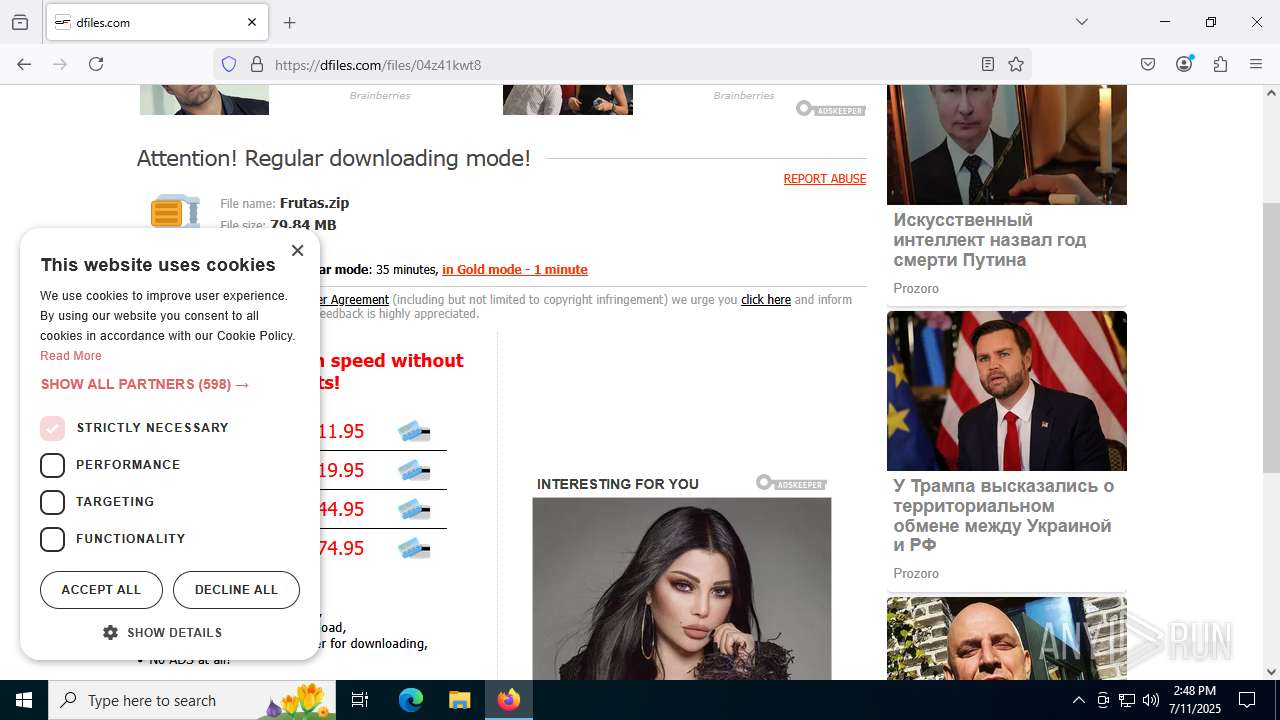Click taskbar search box
This screenshot has height=720, width=1280.
193,700
